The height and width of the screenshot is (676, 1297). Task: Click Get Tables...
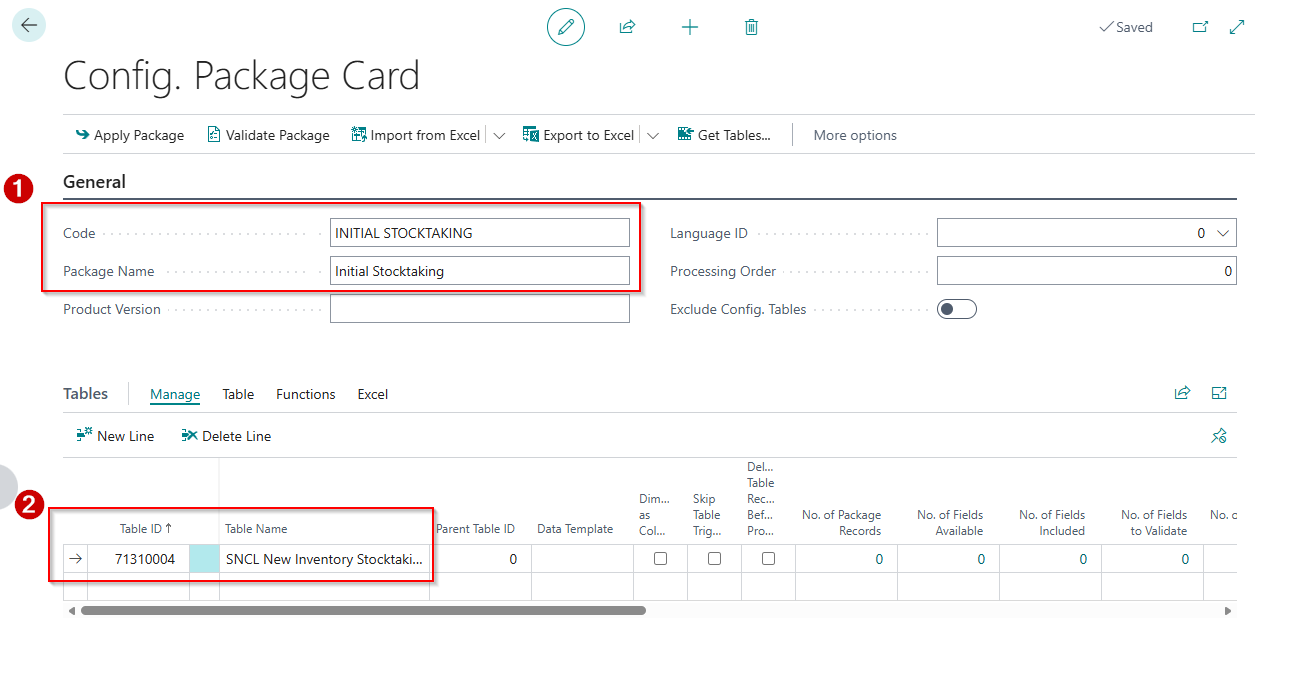(x=724, y=135)
